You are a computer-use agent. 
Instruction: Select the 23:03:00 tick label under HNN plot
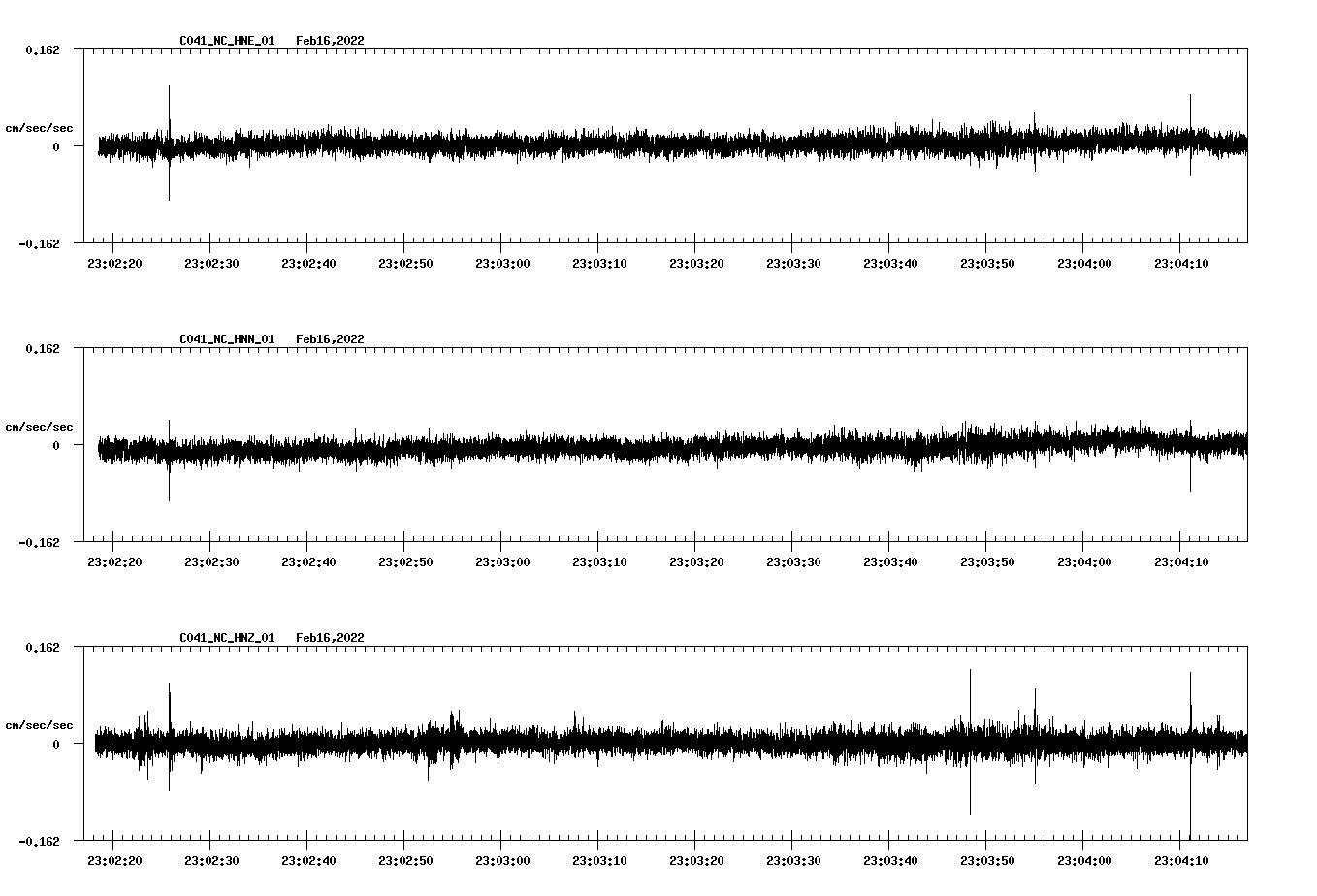[502, 562]
